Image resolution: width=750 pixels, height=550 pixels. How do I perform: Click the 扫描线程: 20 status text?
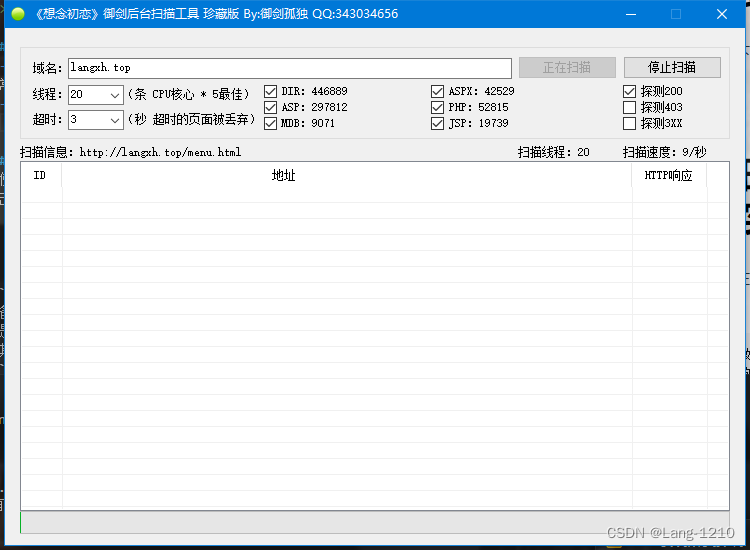click(553, 153)
